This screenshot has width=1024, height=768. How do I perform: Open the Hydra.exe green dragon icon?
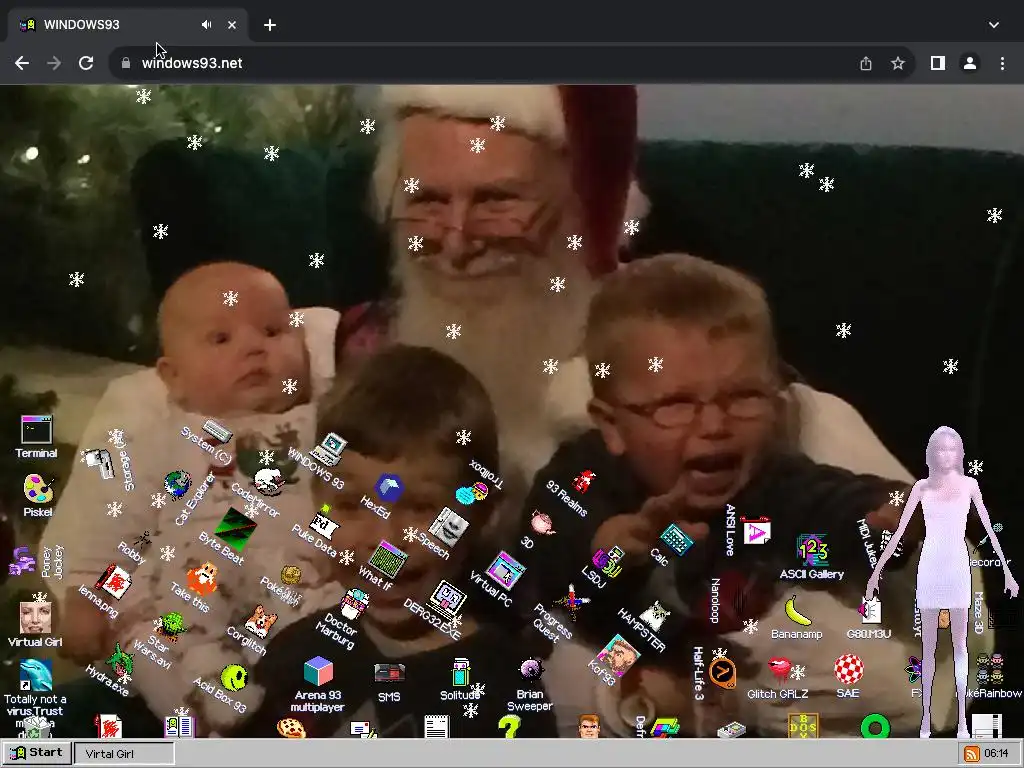[120, 661]
